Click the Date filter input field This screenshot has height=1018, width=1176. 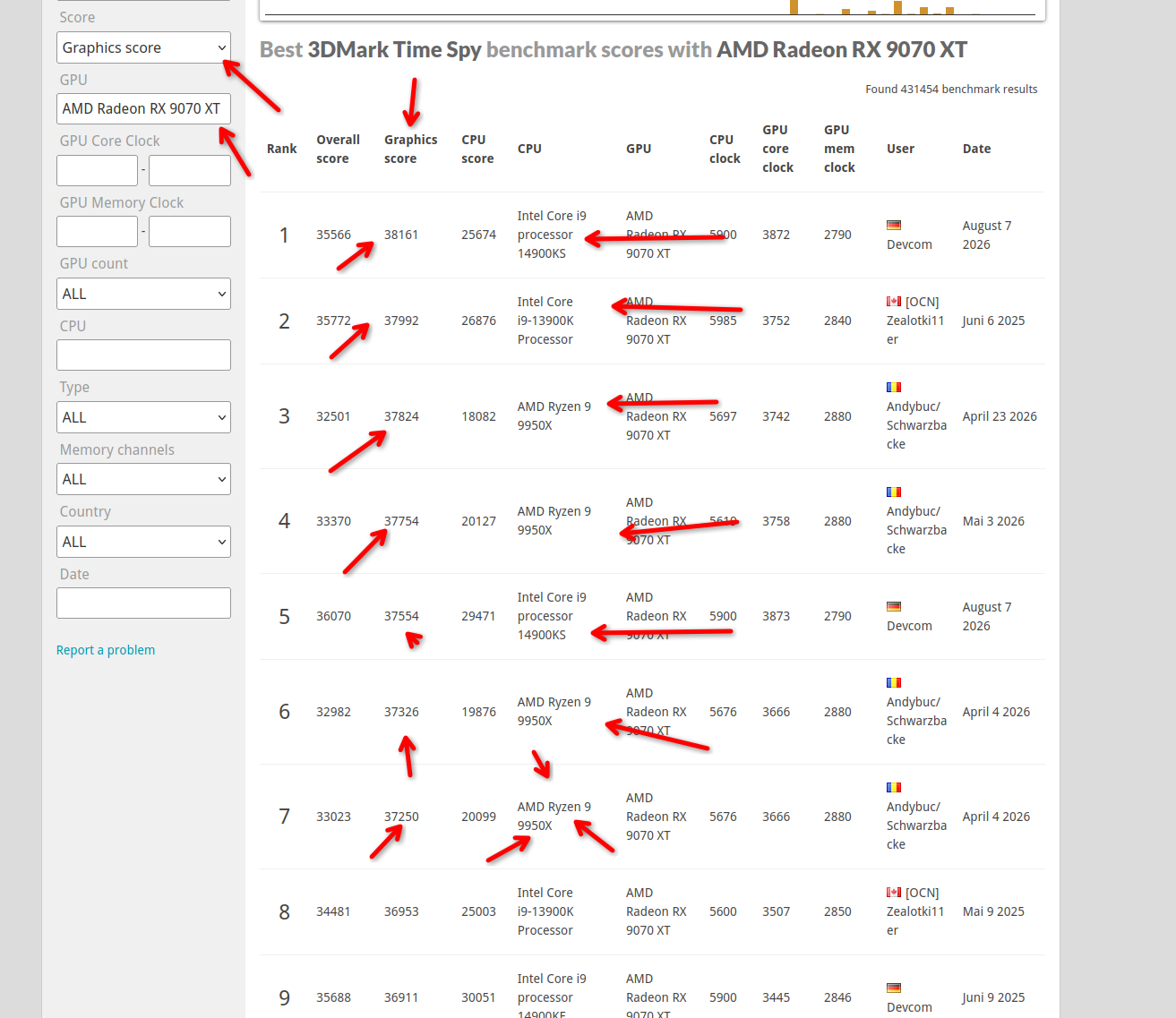(143, 603)
